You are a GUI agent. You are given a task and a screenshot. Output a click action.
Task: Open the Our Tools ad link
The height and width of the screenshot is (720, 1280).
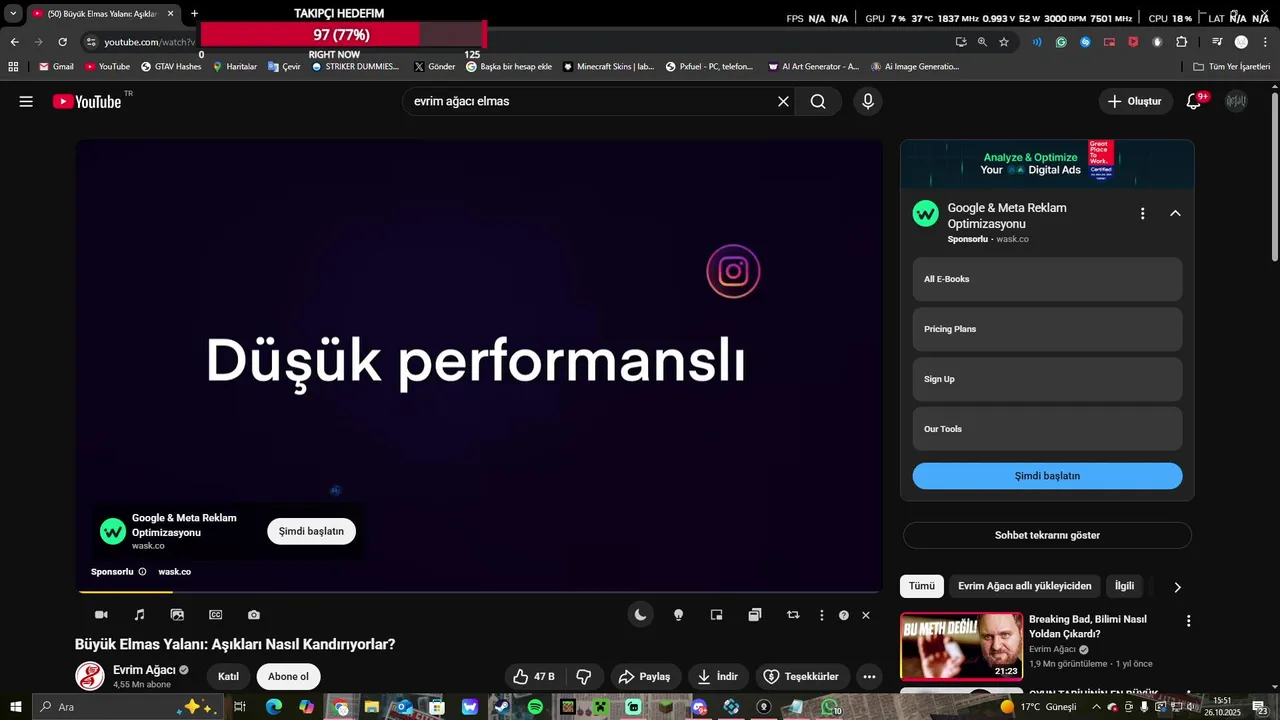click(1047, 429)
